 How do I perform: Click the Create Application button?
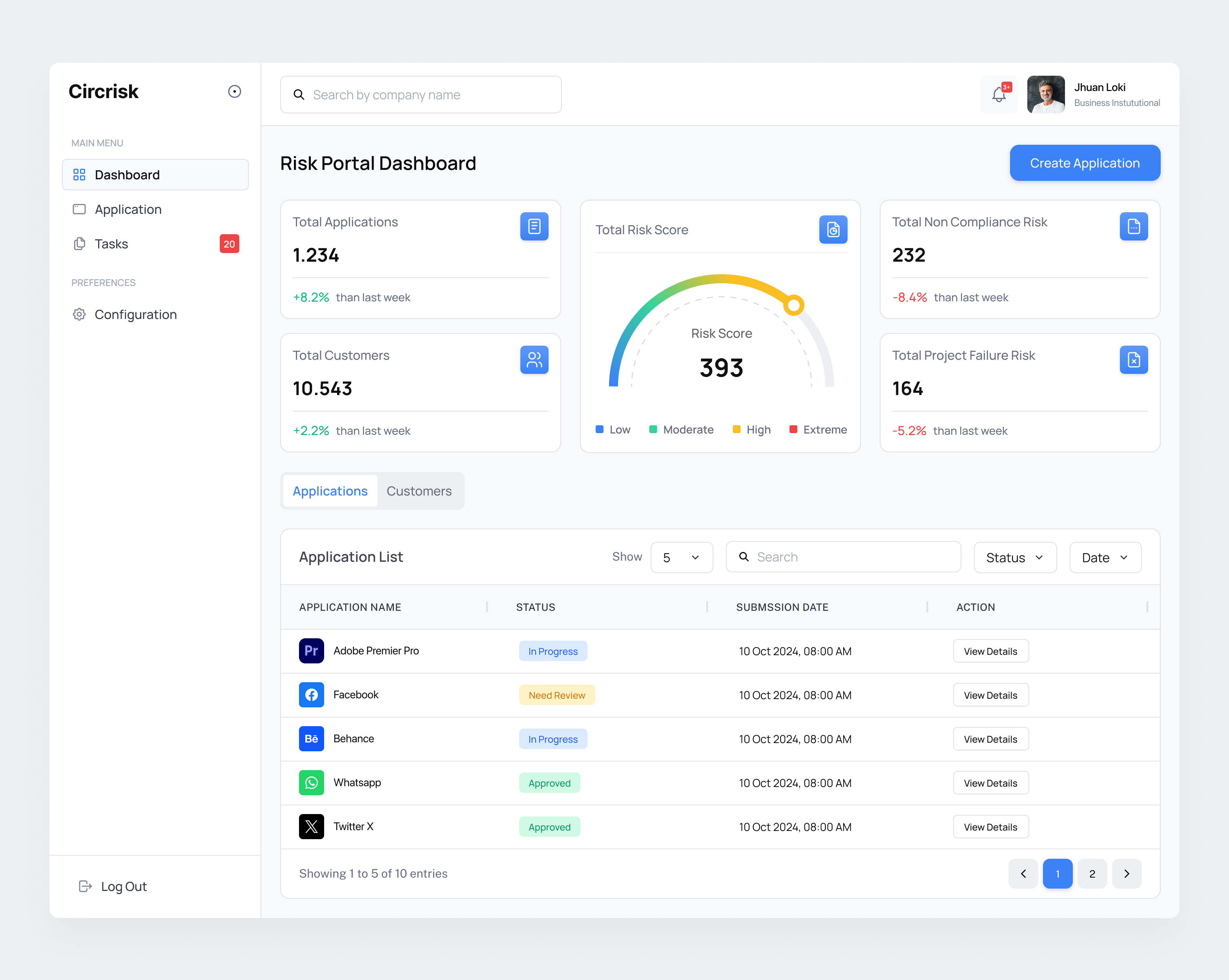[x=1084, y=163]
